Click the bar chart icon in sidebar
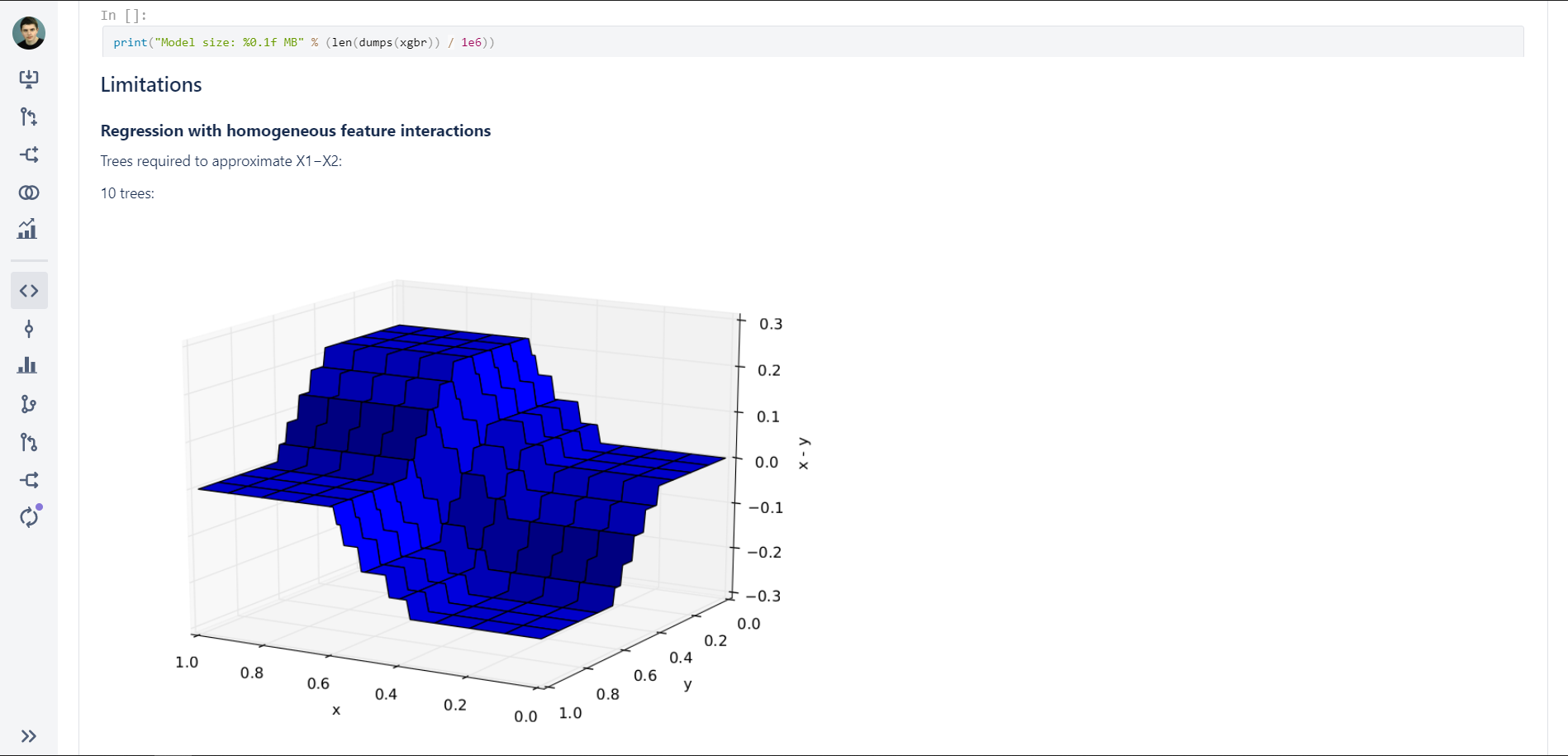The height and width of the screenshot is (756, 1568). coord(29,366)
